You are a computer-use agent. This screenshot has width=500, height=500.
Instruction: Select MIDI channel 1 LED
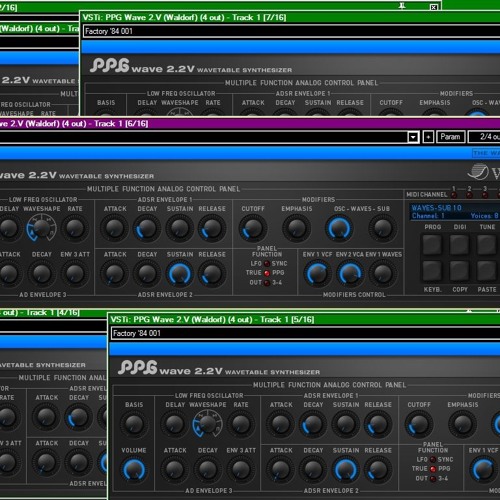(454, 195)
